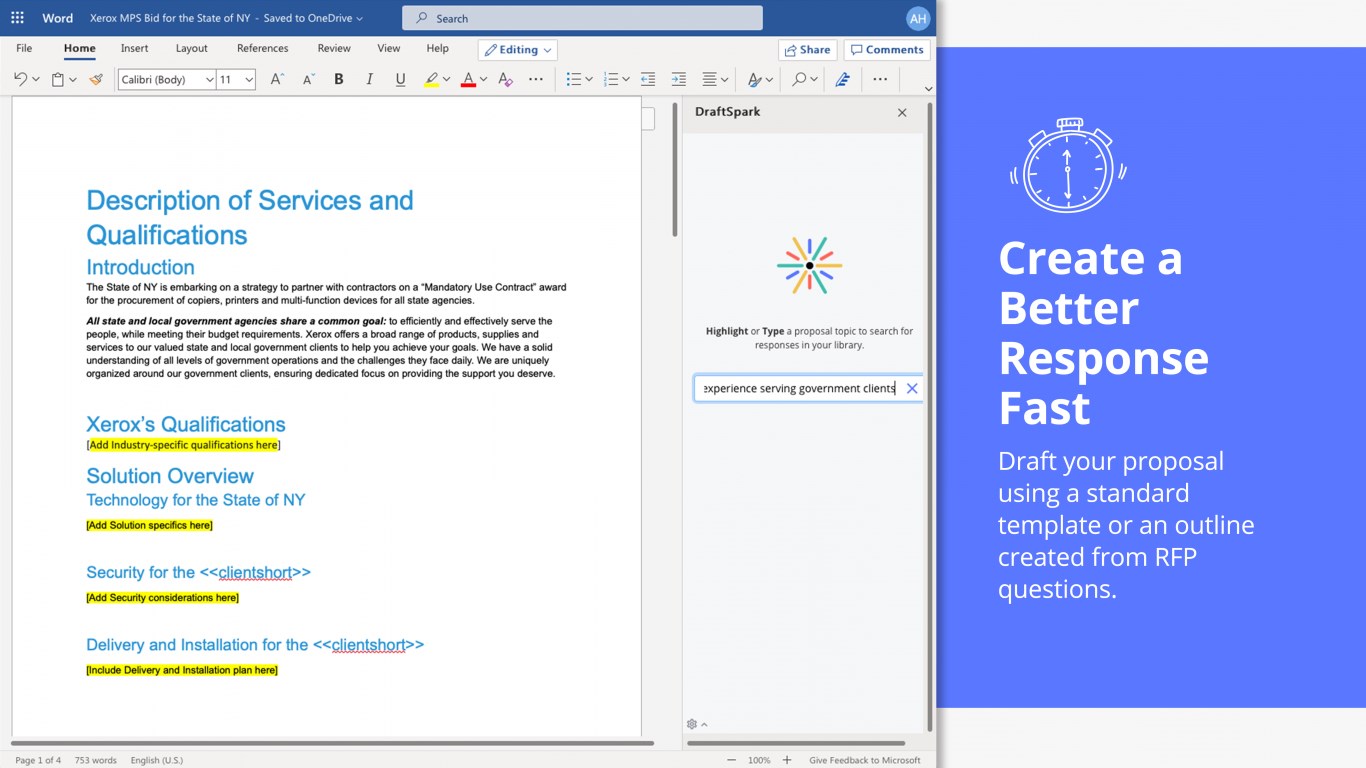
Task: Open the Review tab
Action: 334,48
